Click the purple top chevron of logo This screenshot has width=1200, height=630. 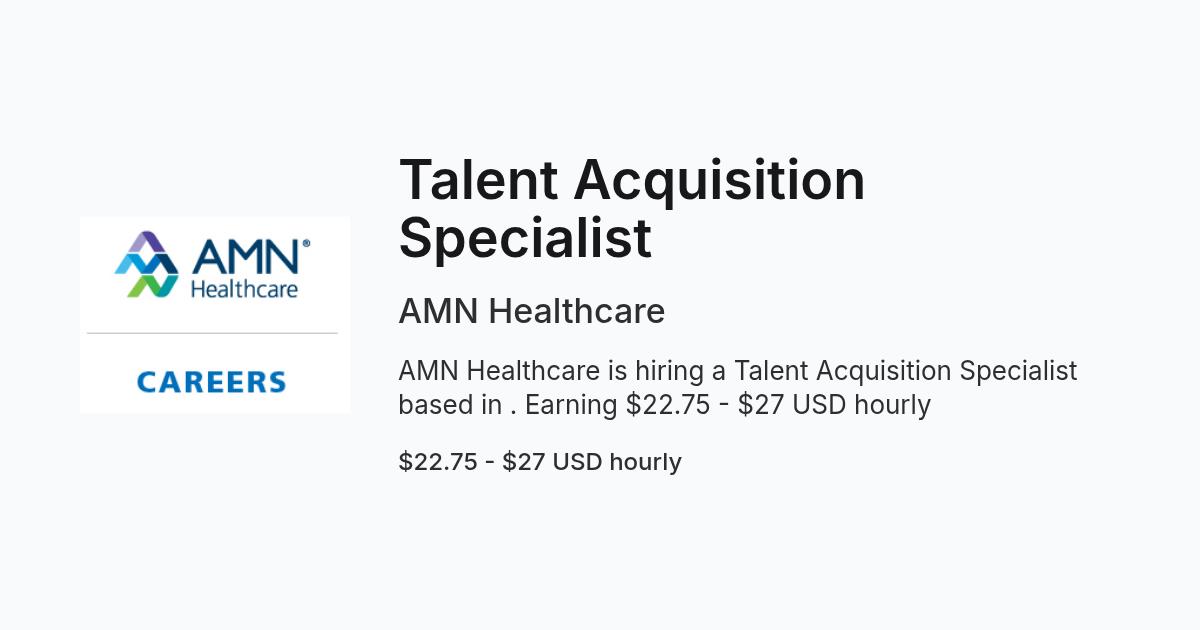pos(147,243)
